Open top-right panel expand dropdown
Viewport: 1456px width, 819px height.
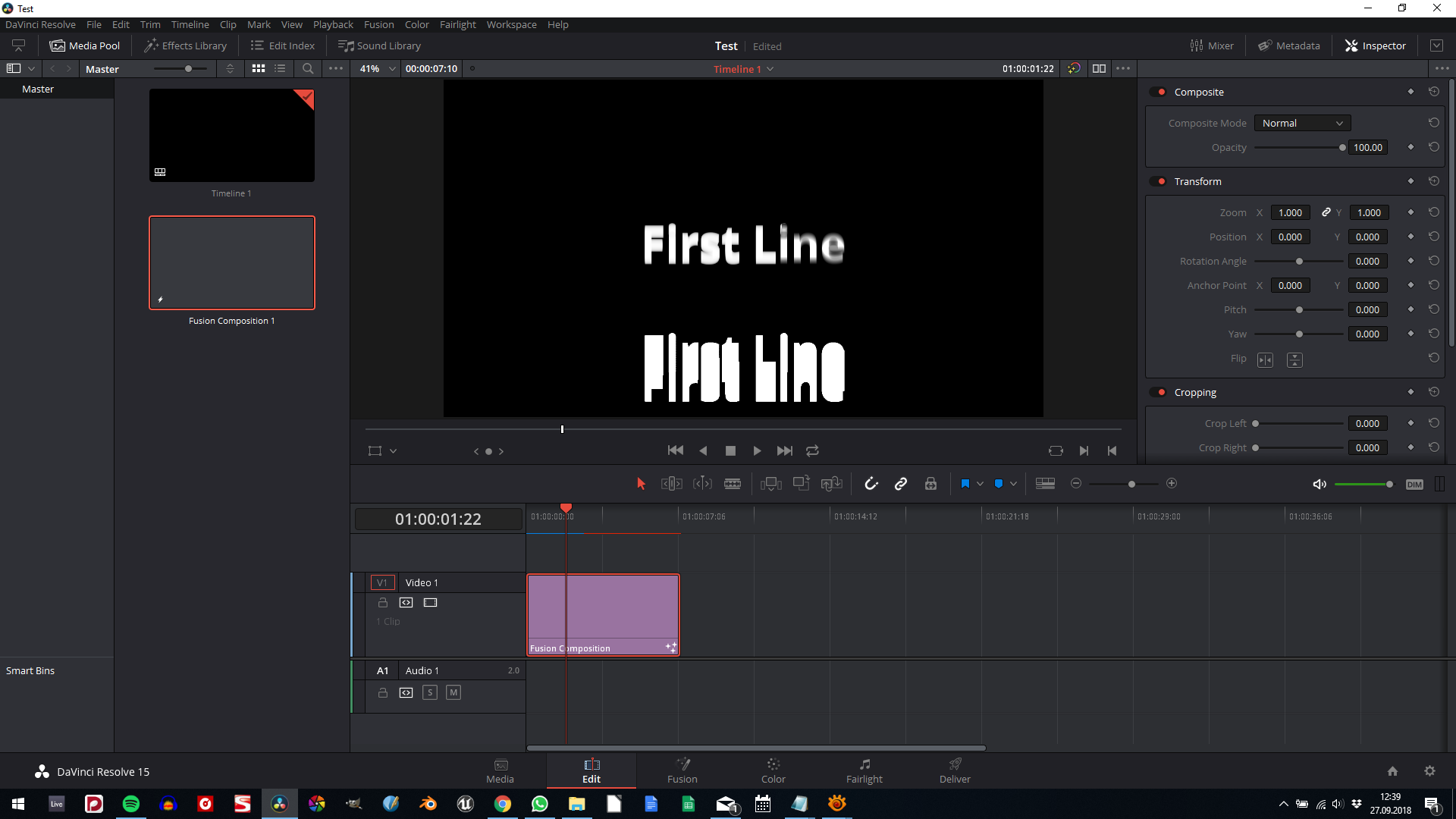click(1436, 45)
